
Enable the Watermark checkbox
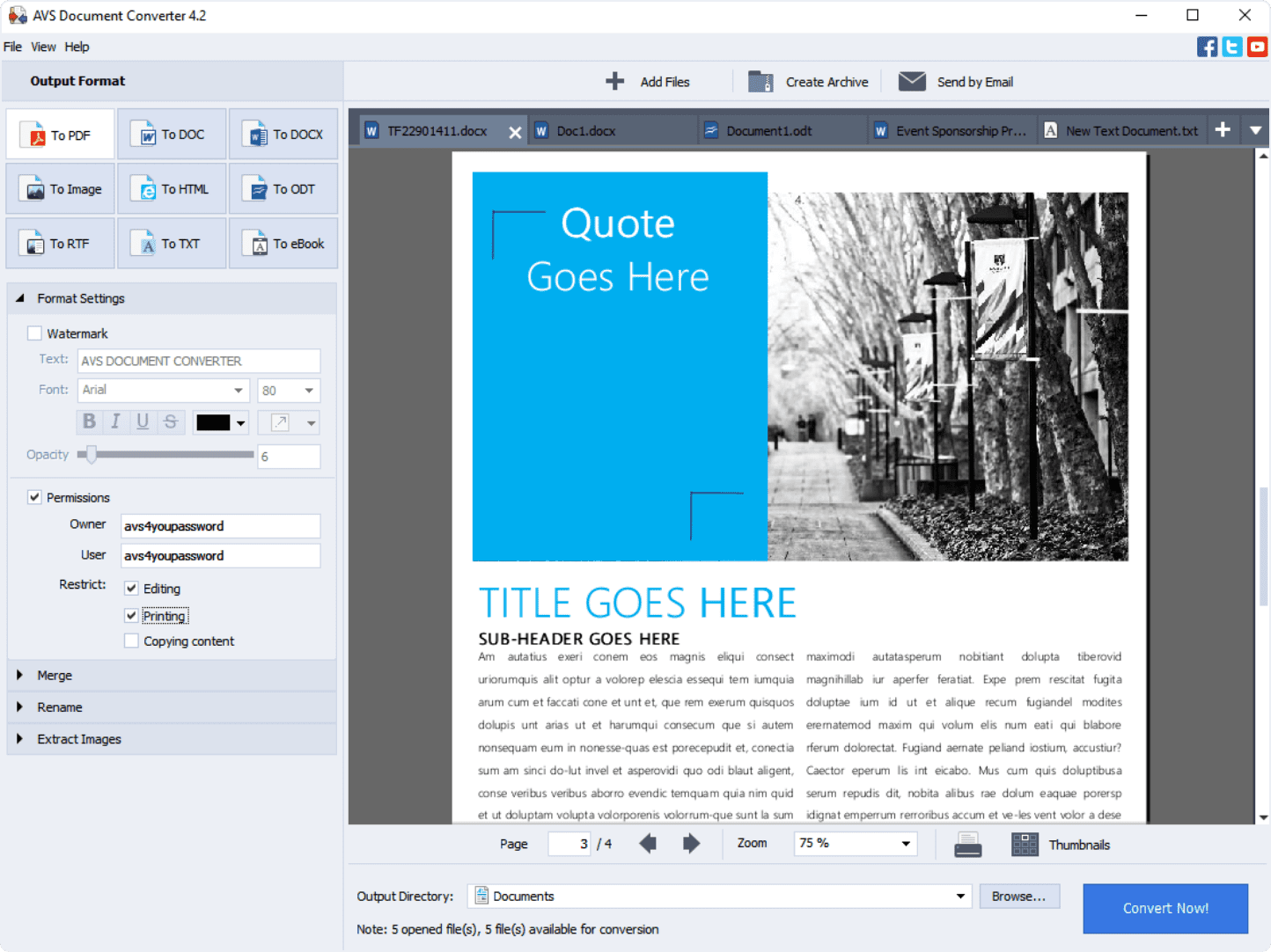click(x=34, y=333)
